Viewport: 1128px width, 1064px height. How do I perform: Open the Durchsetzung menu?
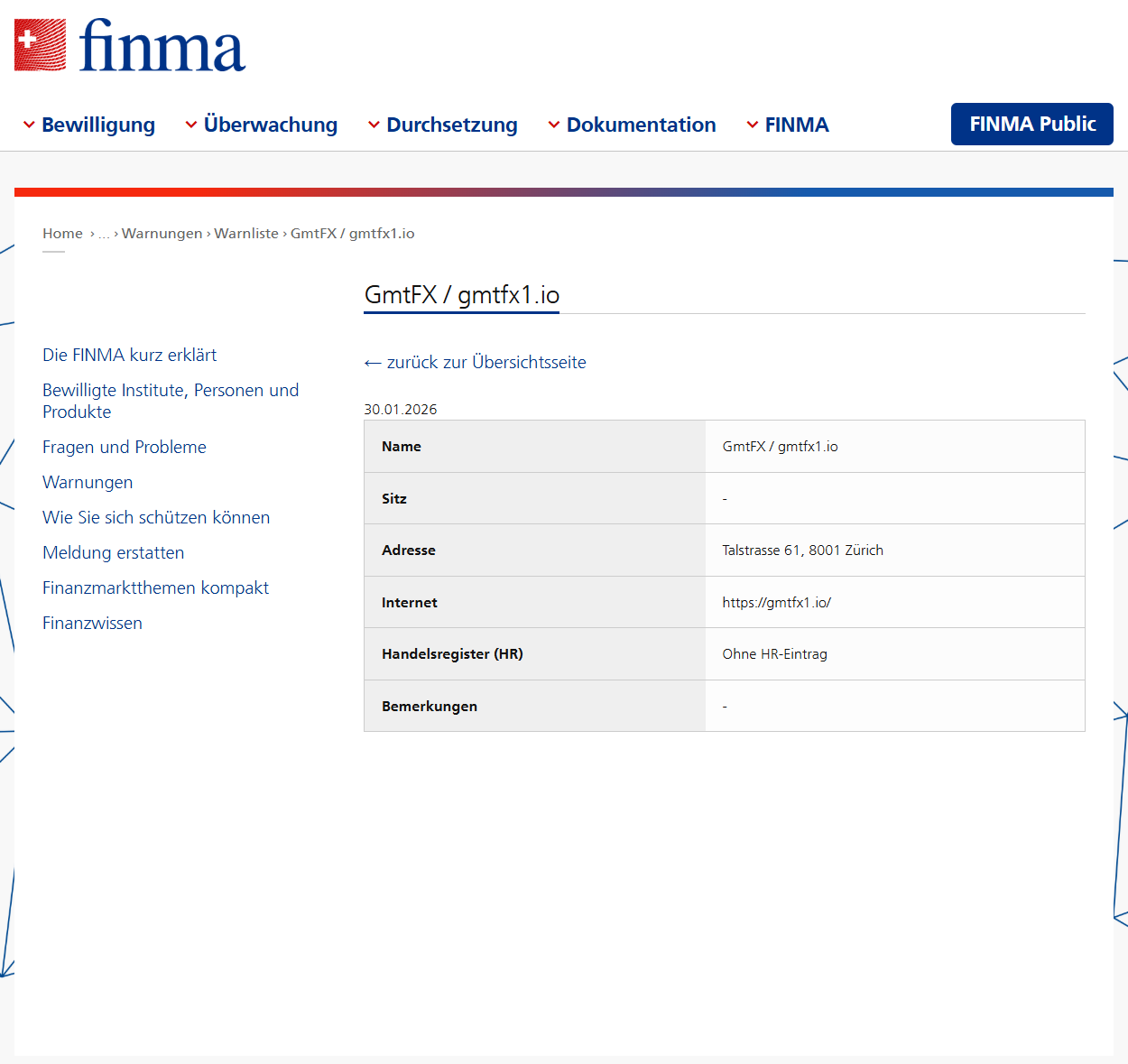point(452,125)
